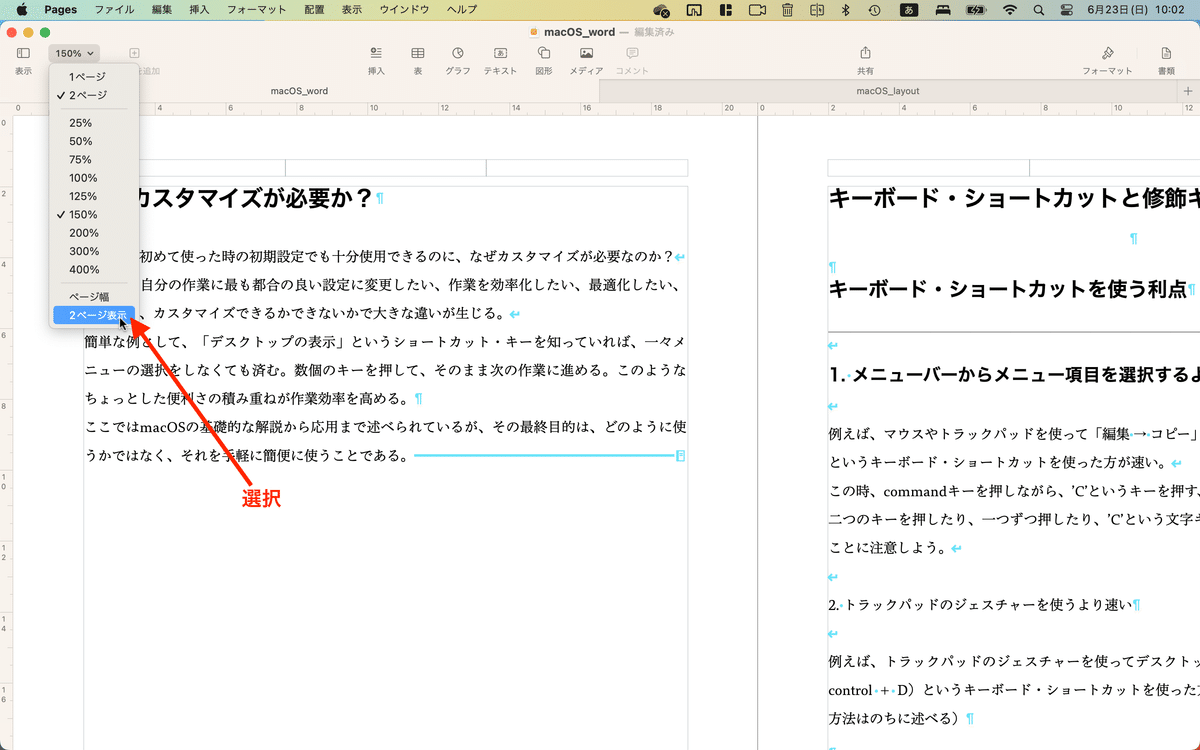Click the document icon beside macOS_word title

tap(533, 32)
